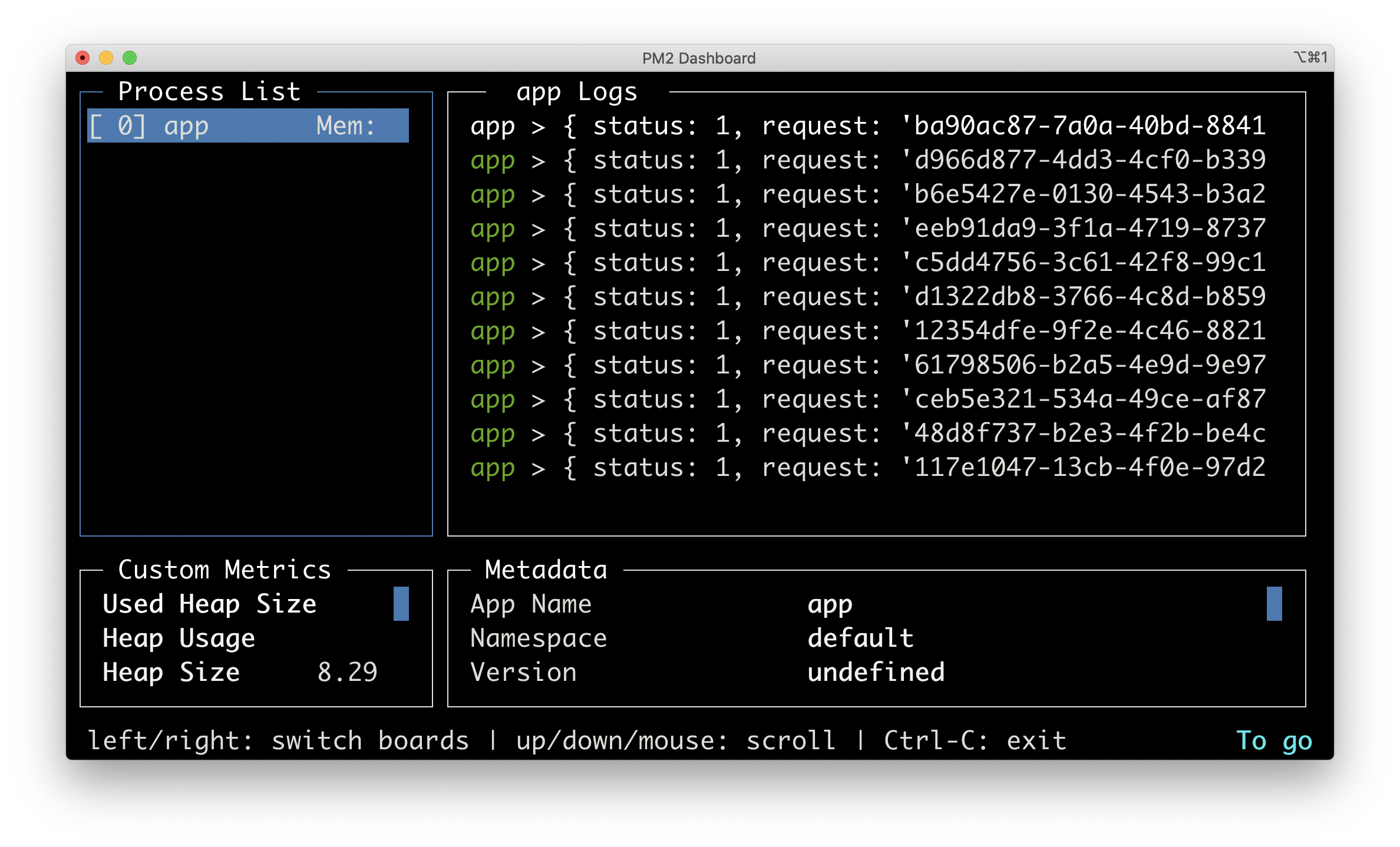Viewport: 1400px width, 847px height.
Task: Click the Metadata panel title
Action: [546, 570]
